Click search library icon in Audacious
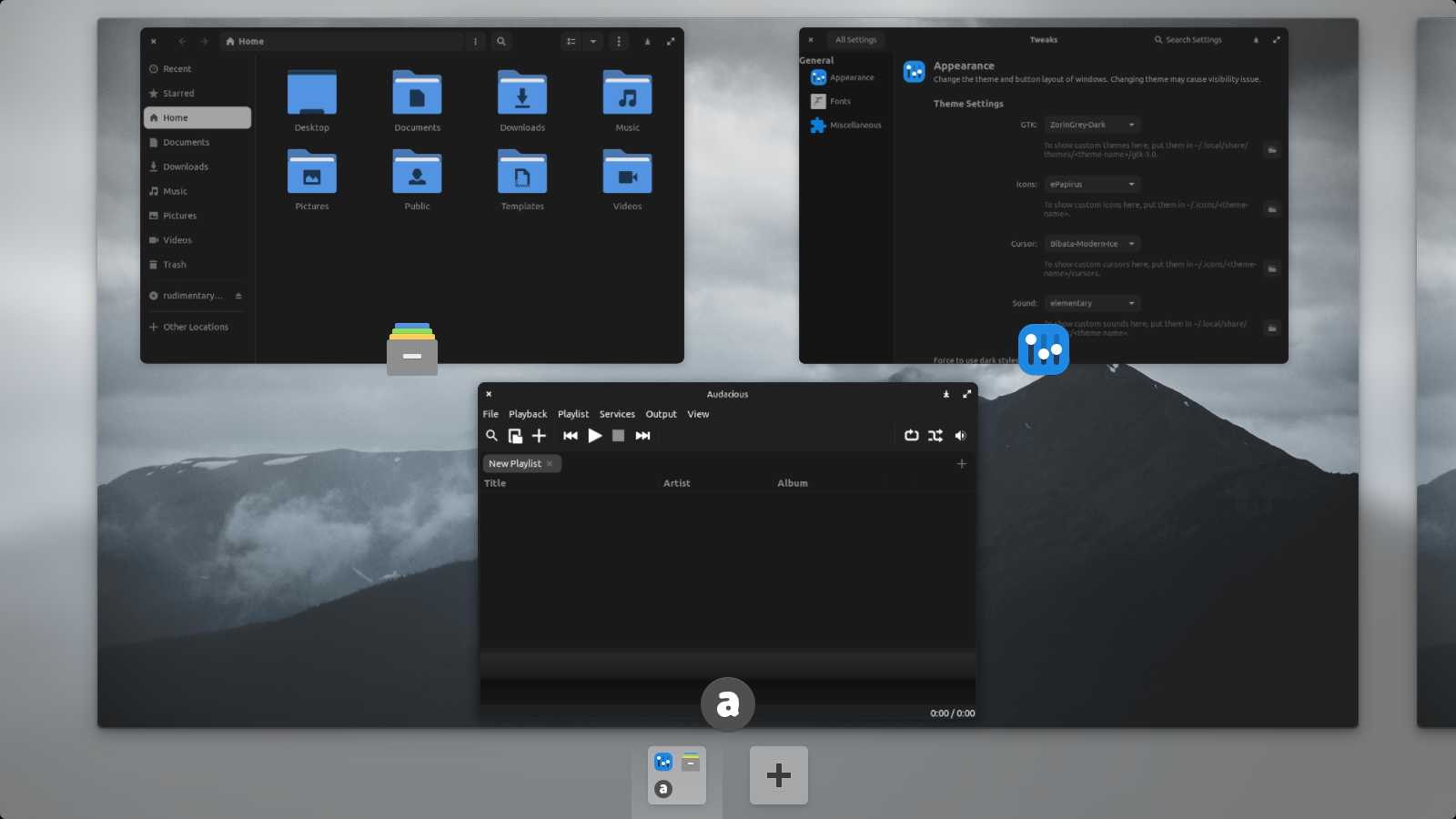 [x=491, y=436]
